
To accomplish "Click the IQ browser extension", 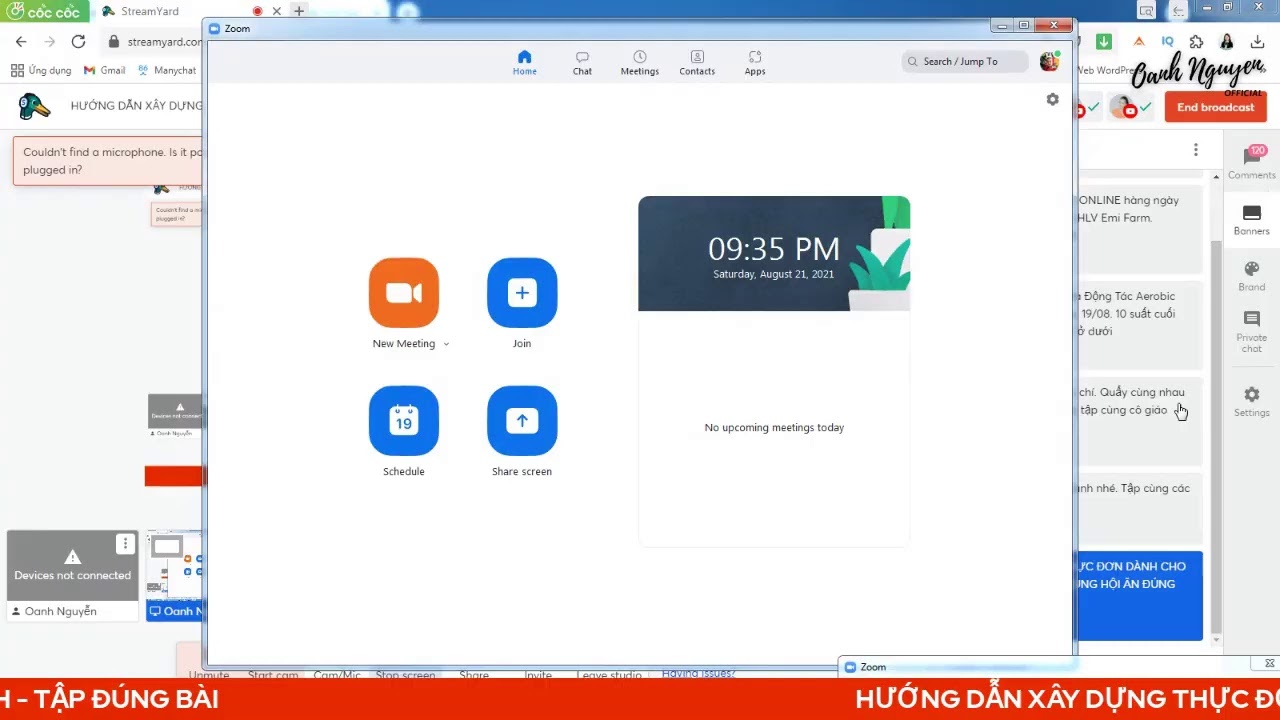I will [x=1167, y=41].
